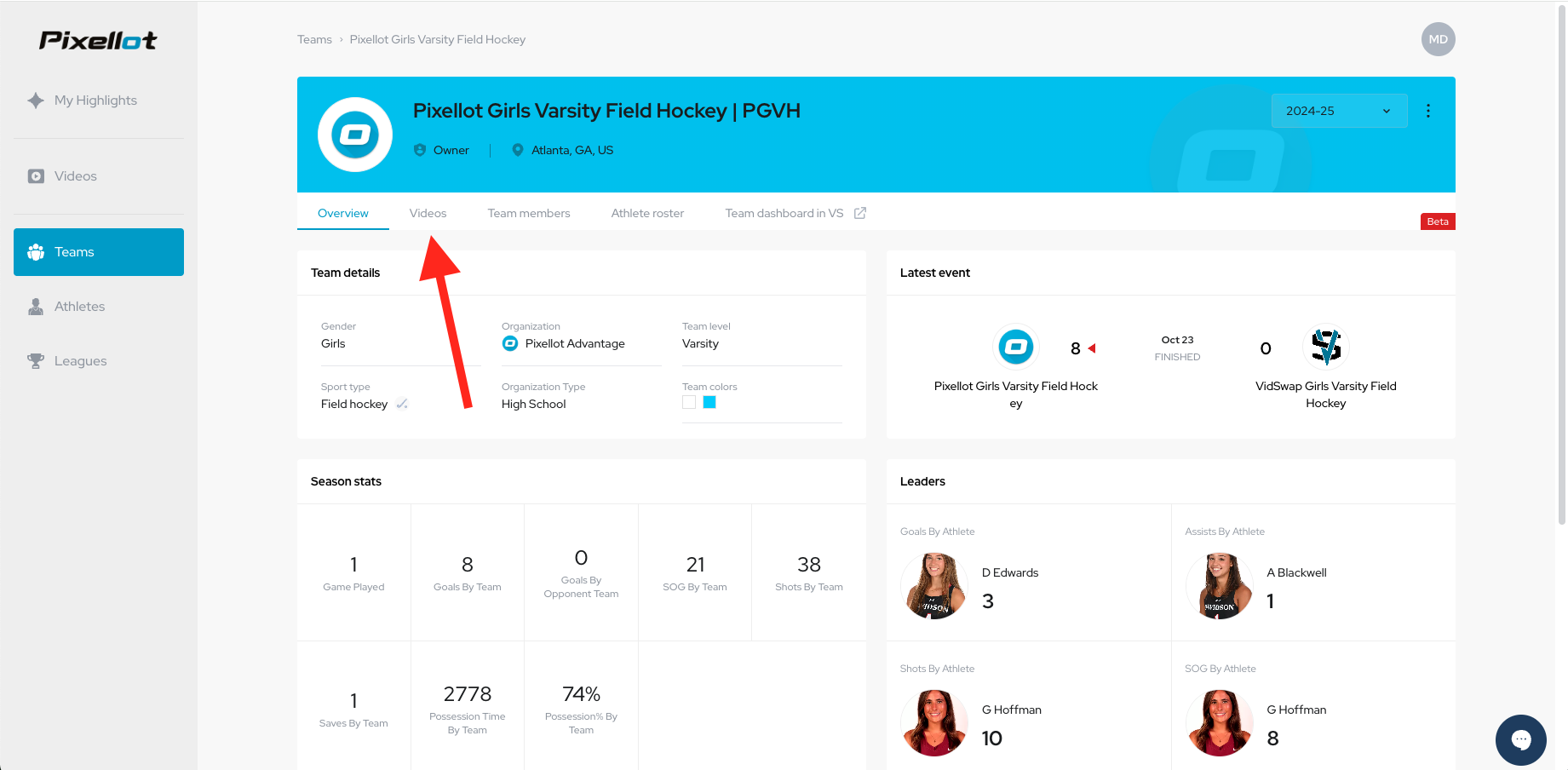The height and width of the screenshot is (770, 1568).
Task: Click the page vertical scrollbar
Action: [1561, 264]
